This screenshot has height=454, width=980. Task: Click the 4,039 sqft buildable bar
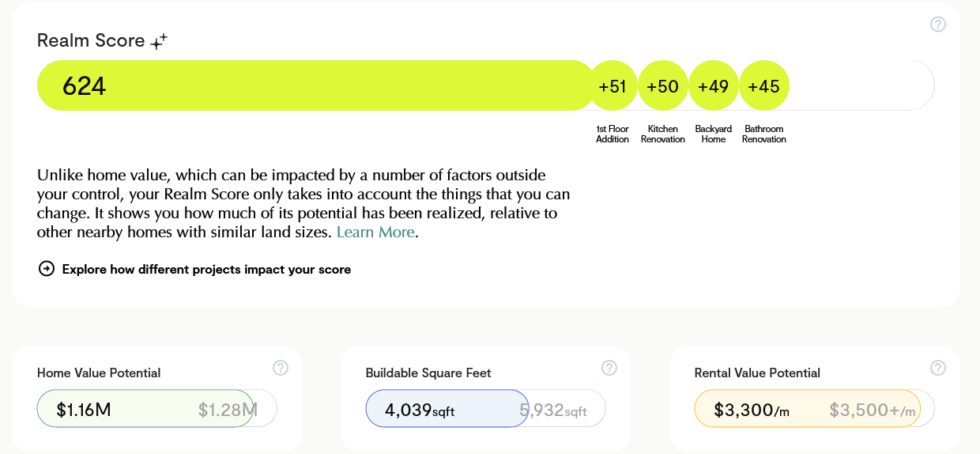pyautogui.click(x=445, y=409)
